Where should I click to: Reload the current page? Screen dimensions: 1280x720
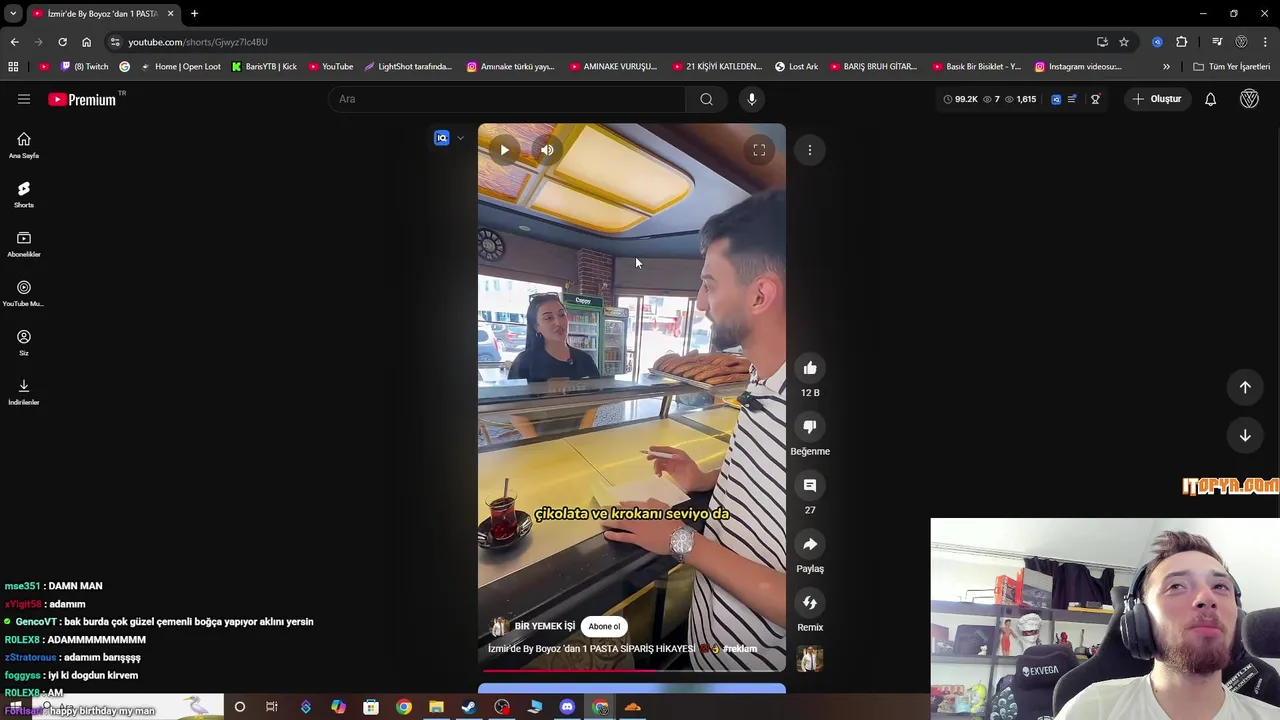click(x=62, y=42)
